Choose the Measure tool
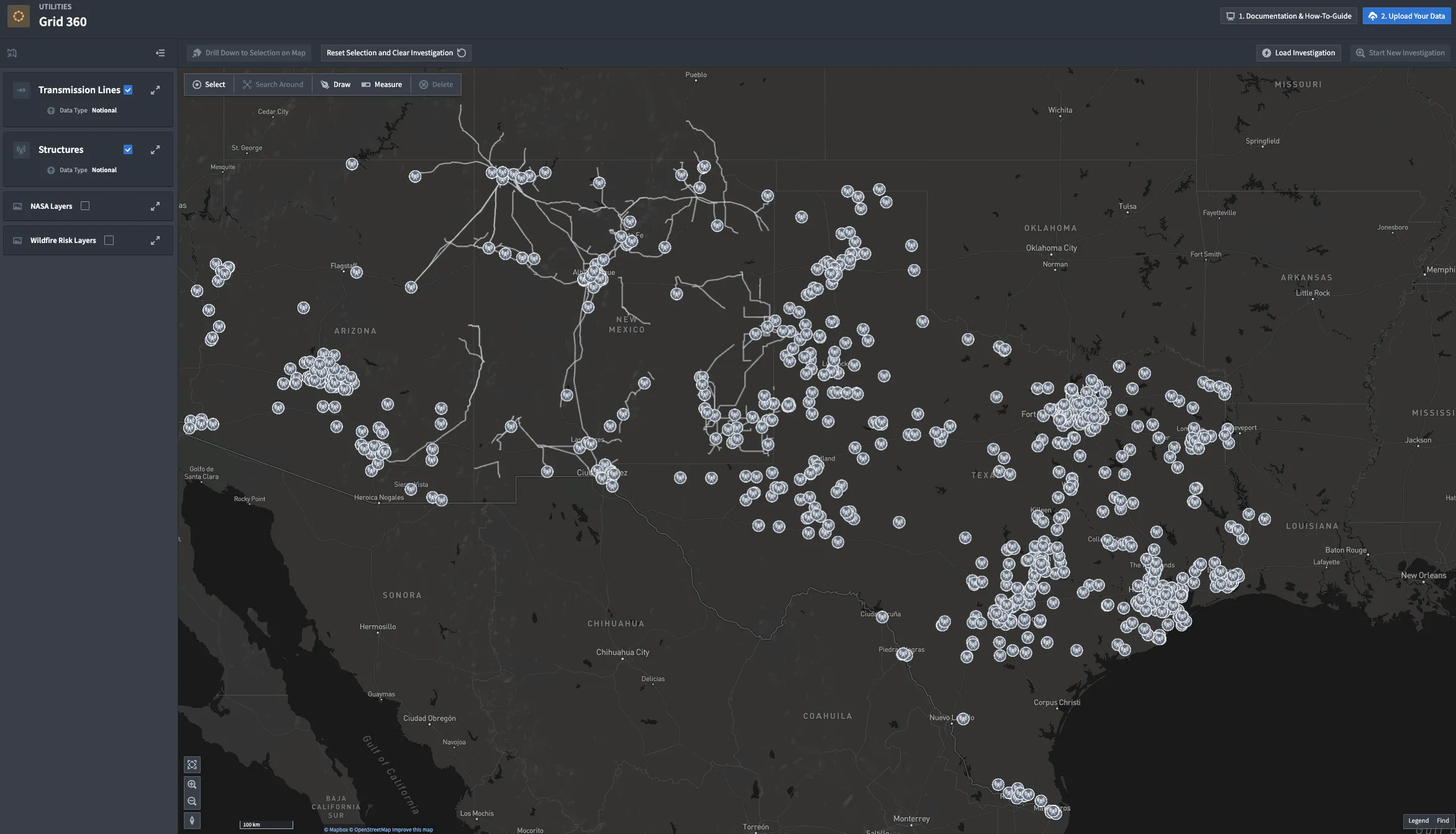 pyautogui.click(x=381, y=85)
